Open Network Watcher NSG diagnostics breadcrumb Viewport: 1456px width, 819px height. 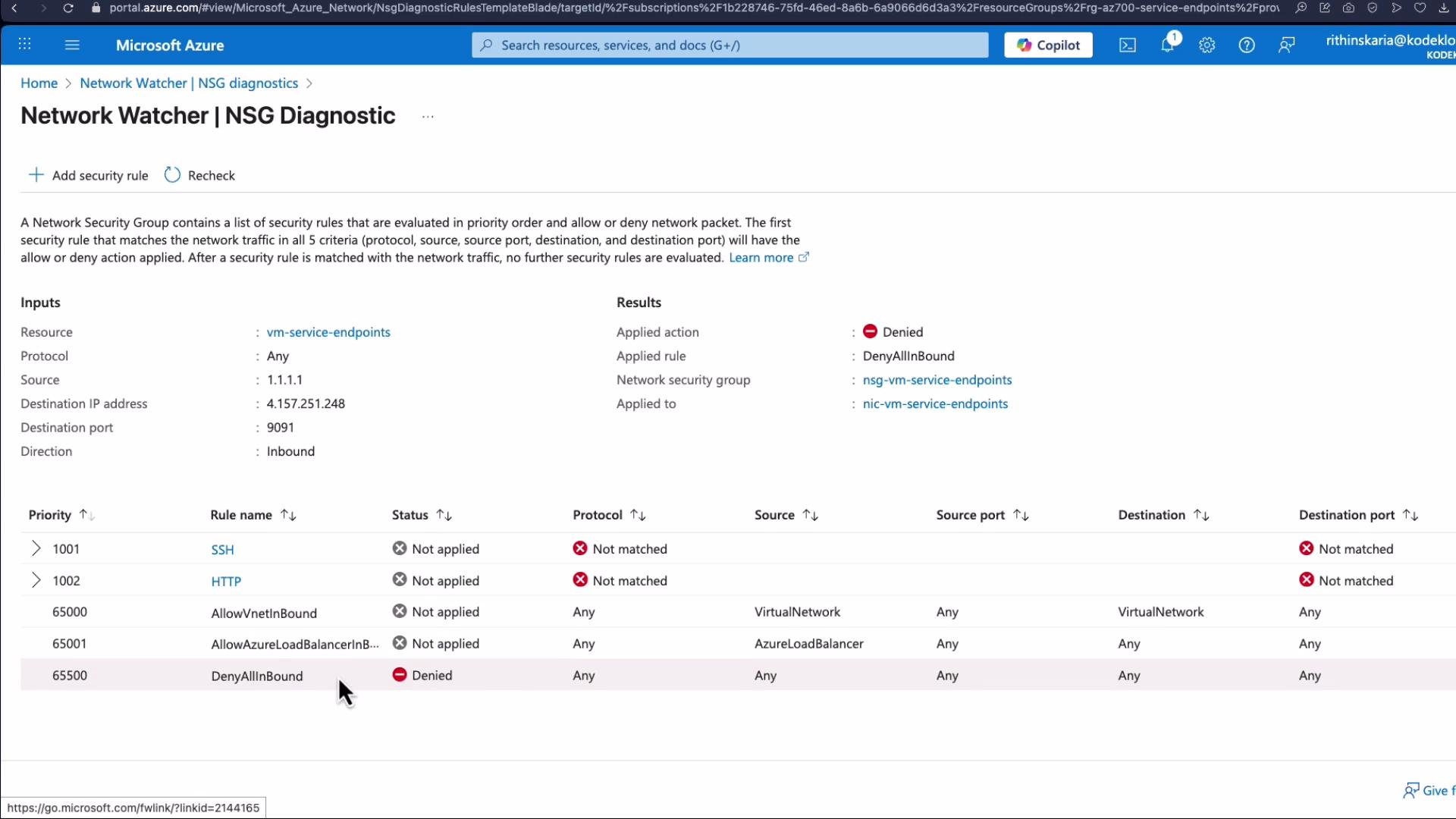click(x=189, y=83)
